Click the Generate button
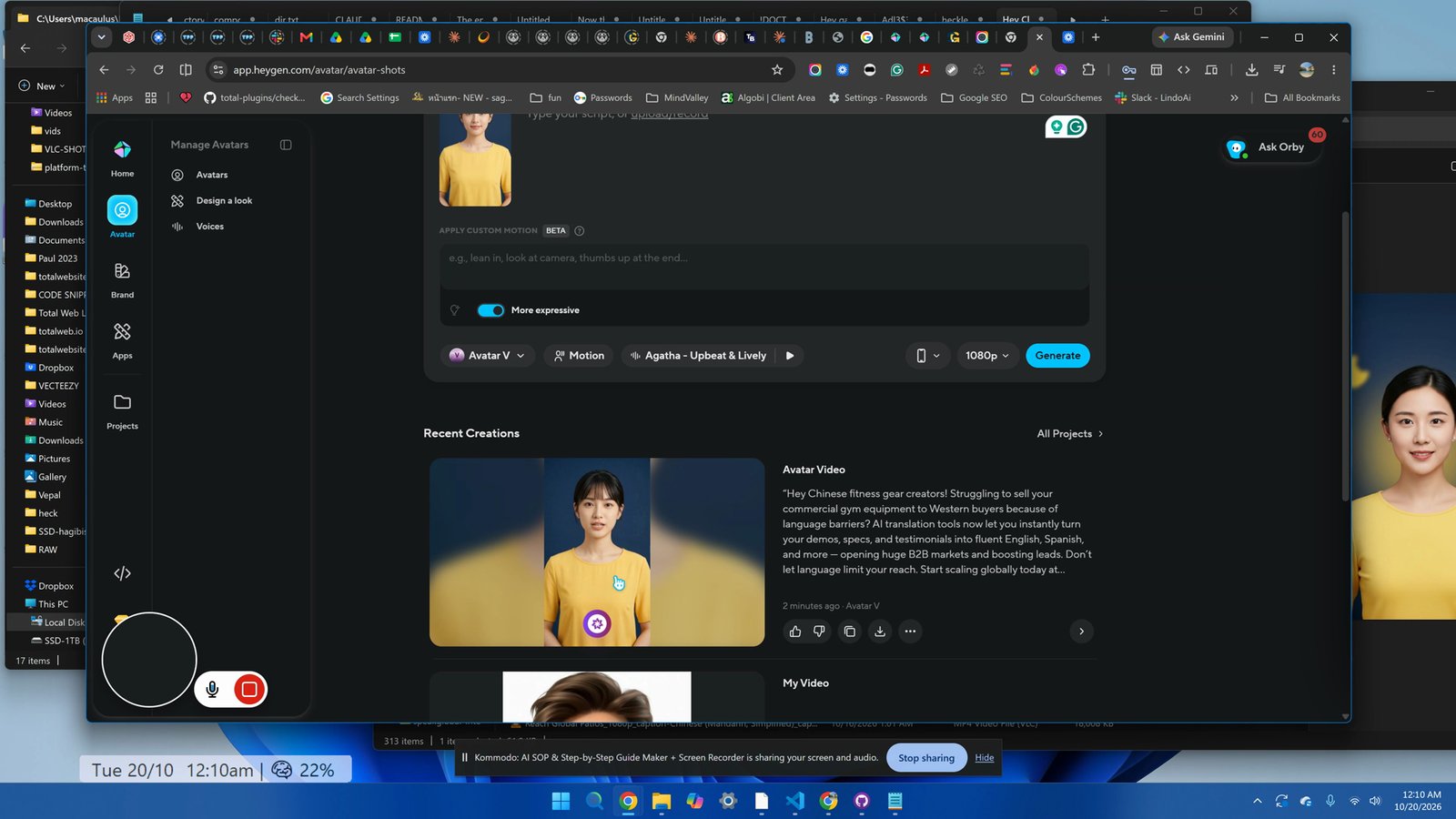The height and width of the screenshot is (819, 1456). pos(1057,356)
